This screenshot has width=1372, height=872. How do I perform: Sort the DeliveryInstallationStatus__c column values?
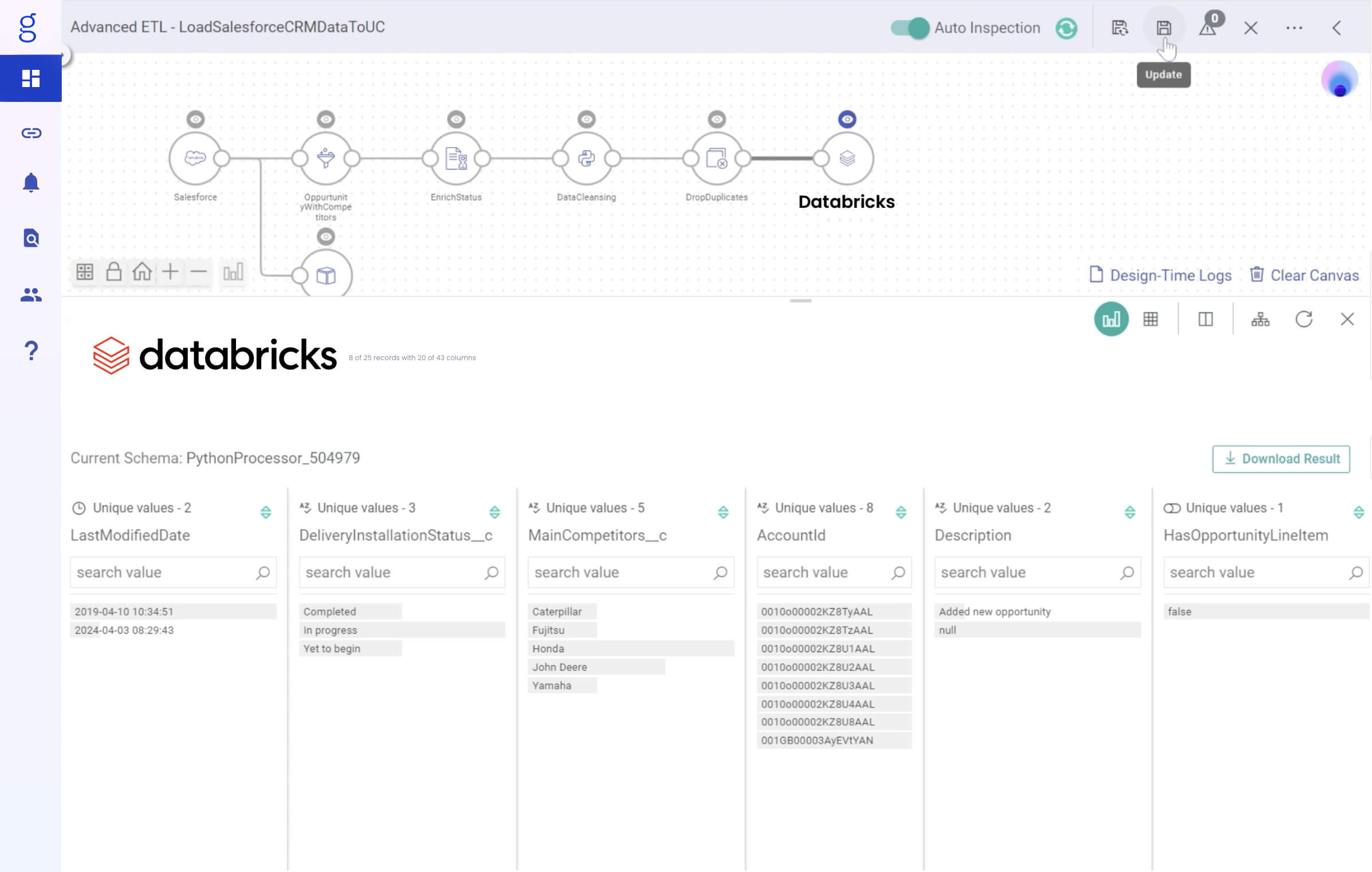(x=494, y=512)
